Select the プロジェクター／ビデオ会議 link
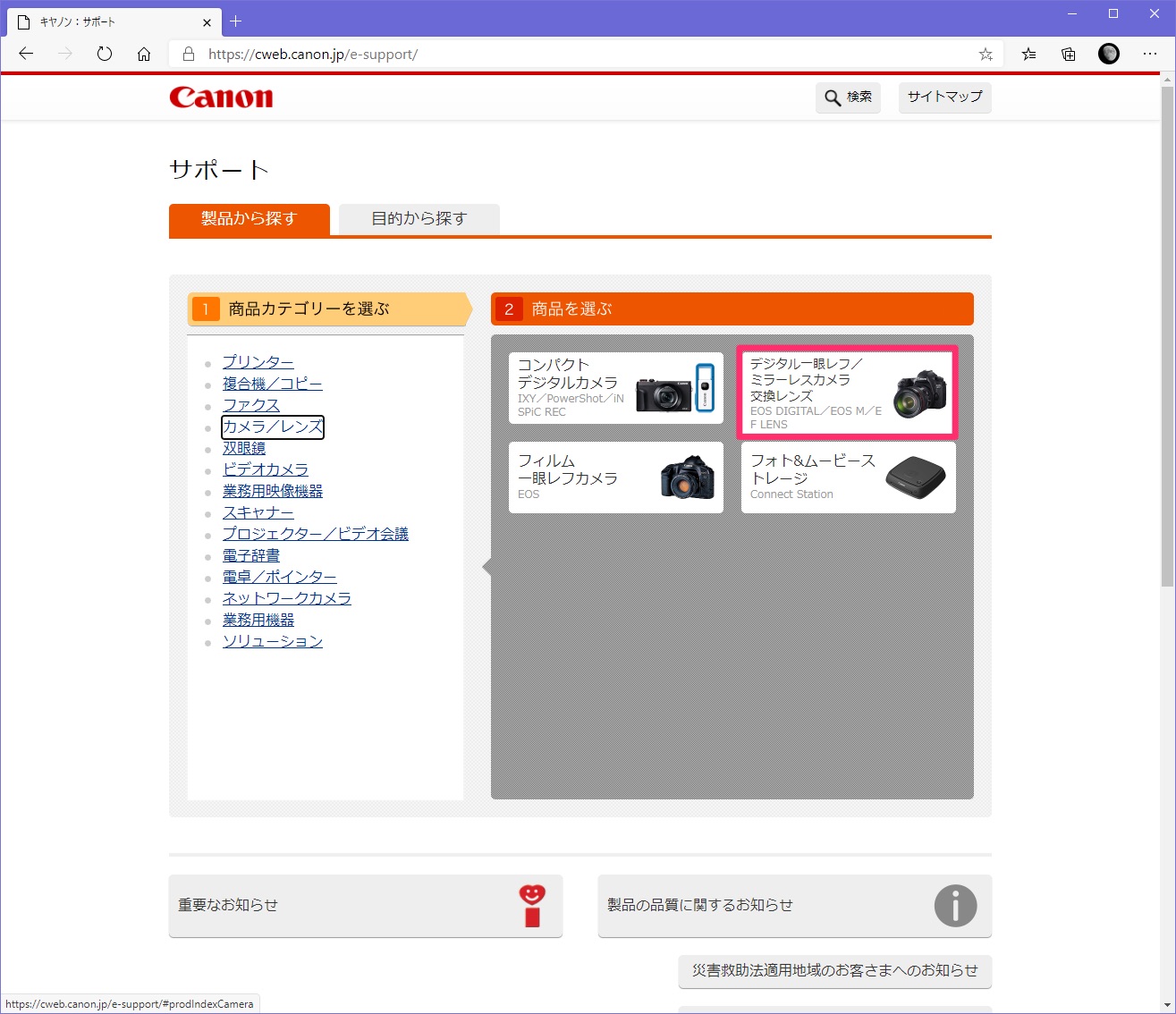 [x=316, y=534]
